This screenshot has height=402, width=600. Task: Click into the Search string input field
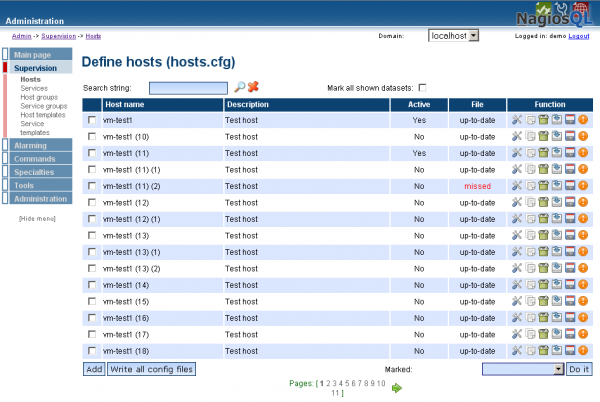coord(189,88)
